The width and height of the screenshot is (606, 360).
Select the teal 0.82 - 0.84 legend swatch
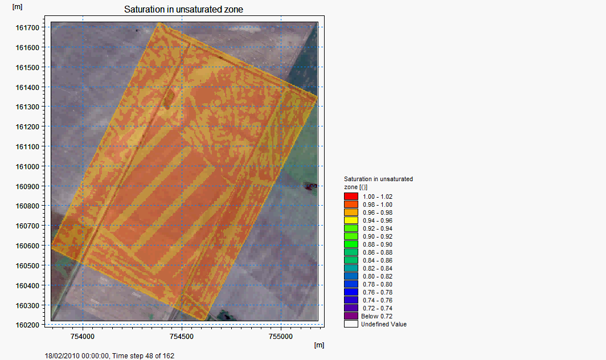tap(351, 268)
